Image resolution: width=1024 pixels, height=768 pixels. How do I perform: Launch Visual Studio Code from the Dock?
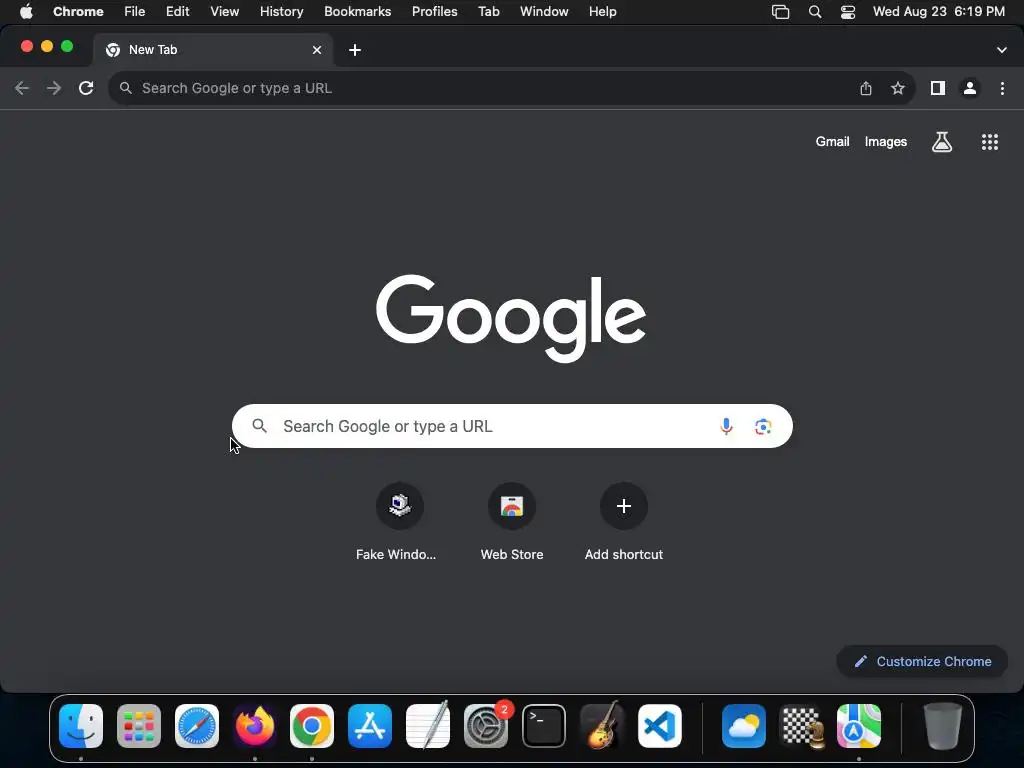click(660, 726)
